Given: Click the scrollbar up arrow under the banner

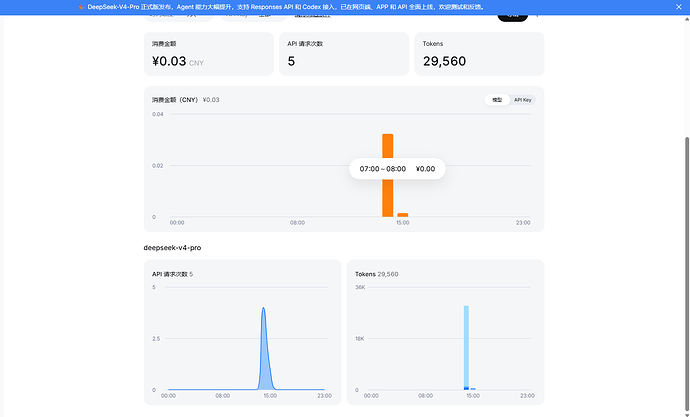Looking at the screenshot, I should [x=686, y=18].
